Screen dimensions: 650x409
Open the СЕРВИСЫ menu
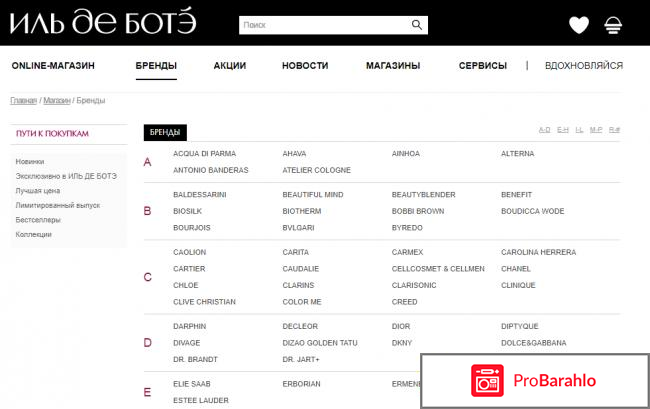483,66
